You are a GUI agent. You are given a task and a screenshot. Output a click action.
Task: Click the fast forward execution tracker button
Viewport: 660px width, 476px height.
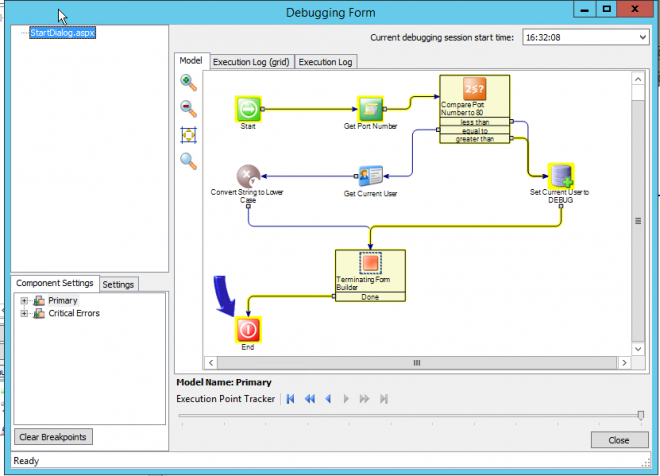coord(365,399)
